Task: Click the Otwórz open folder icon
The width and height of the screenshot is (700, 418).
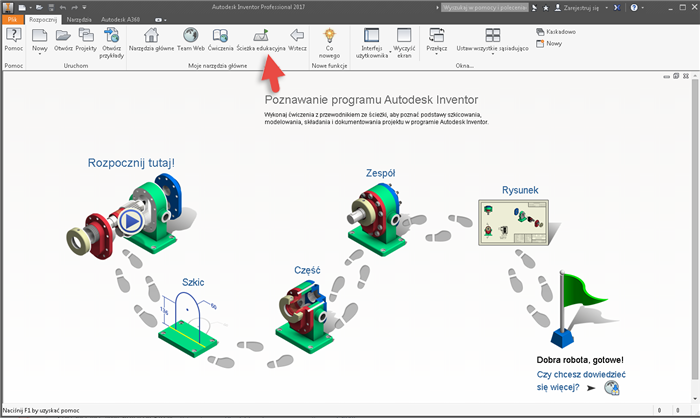Action: click(63, 35)
